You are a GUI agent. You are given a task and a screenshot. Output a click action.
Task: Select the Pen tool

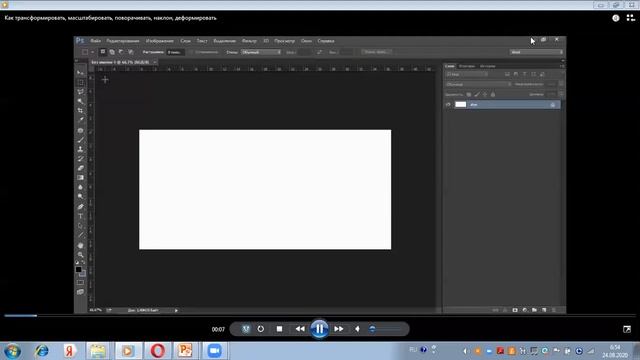click(x=80, y=207)
